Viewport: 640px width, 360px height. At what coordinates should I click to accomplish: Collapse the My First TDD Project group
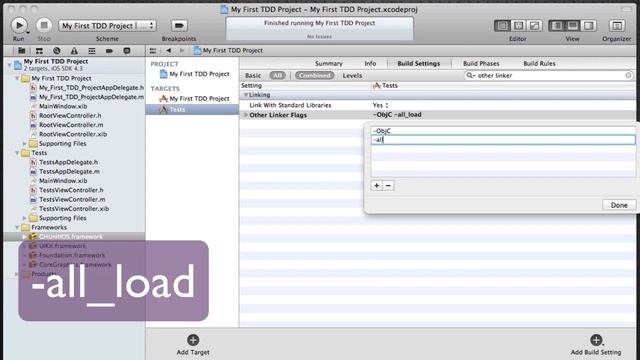pos(17,78)
